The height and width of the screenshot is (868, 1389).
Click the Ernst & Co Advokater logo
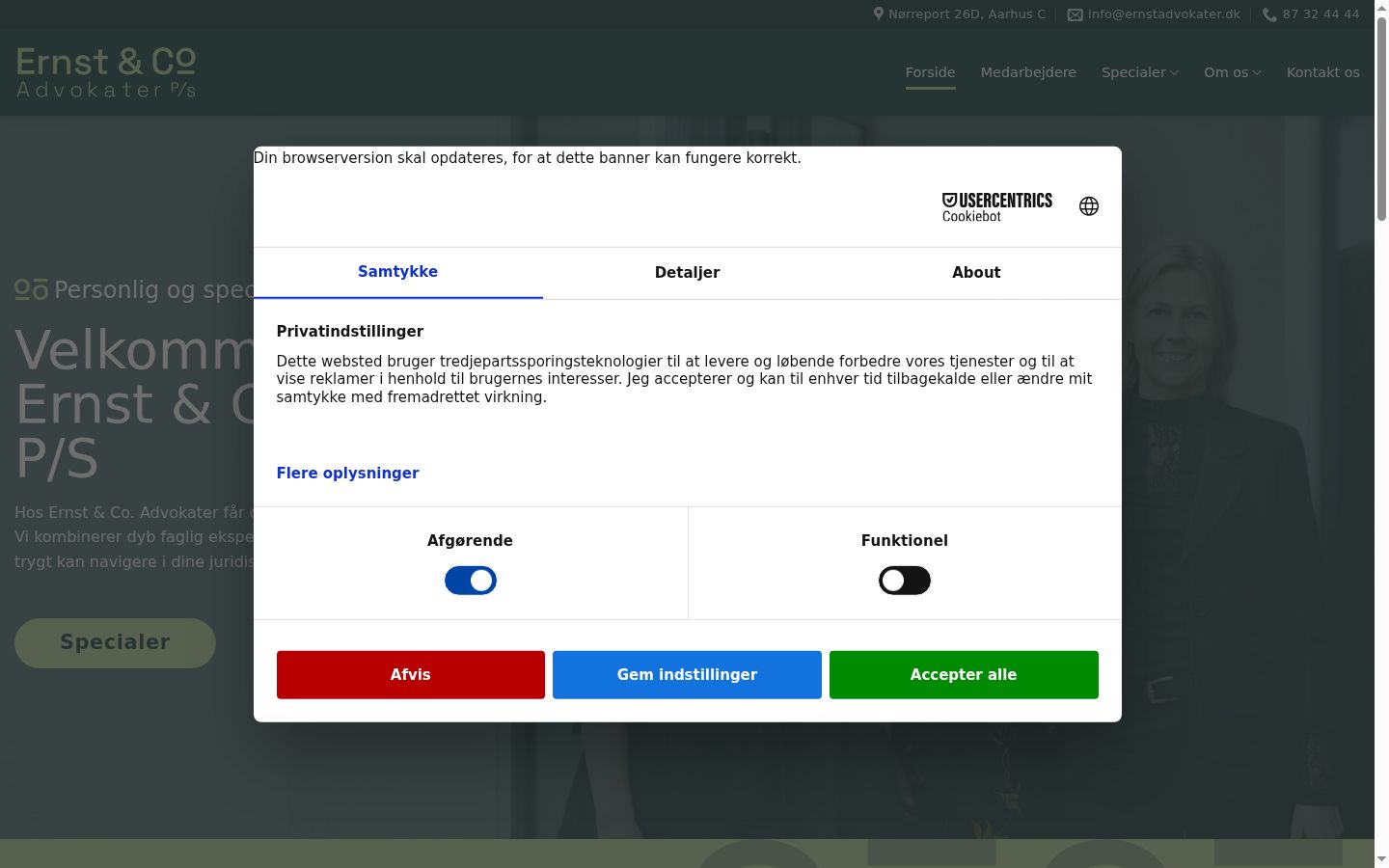click(x=106, y=72)
